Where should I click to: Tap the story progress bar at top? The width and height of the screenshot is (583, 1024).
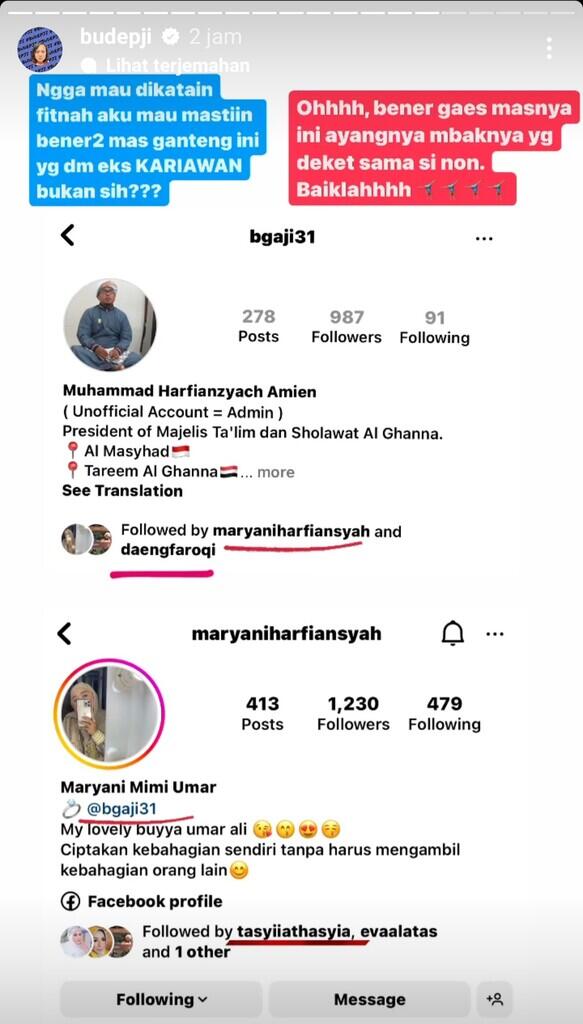point(291,12)
